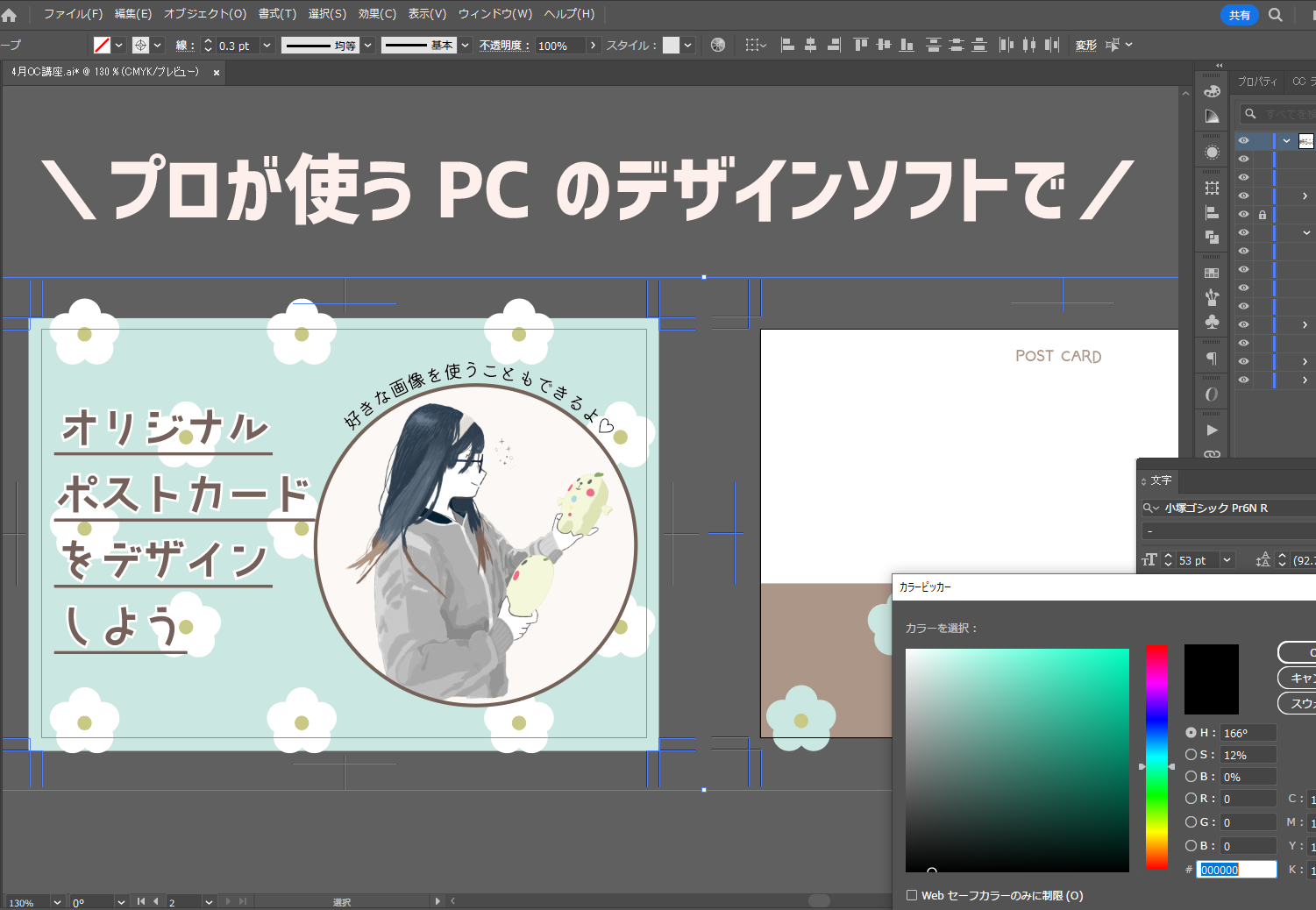The height and width of the screenshot is (910, 1316).
Task: Open the 書式(T) menu
Action: tap(277, 14)
